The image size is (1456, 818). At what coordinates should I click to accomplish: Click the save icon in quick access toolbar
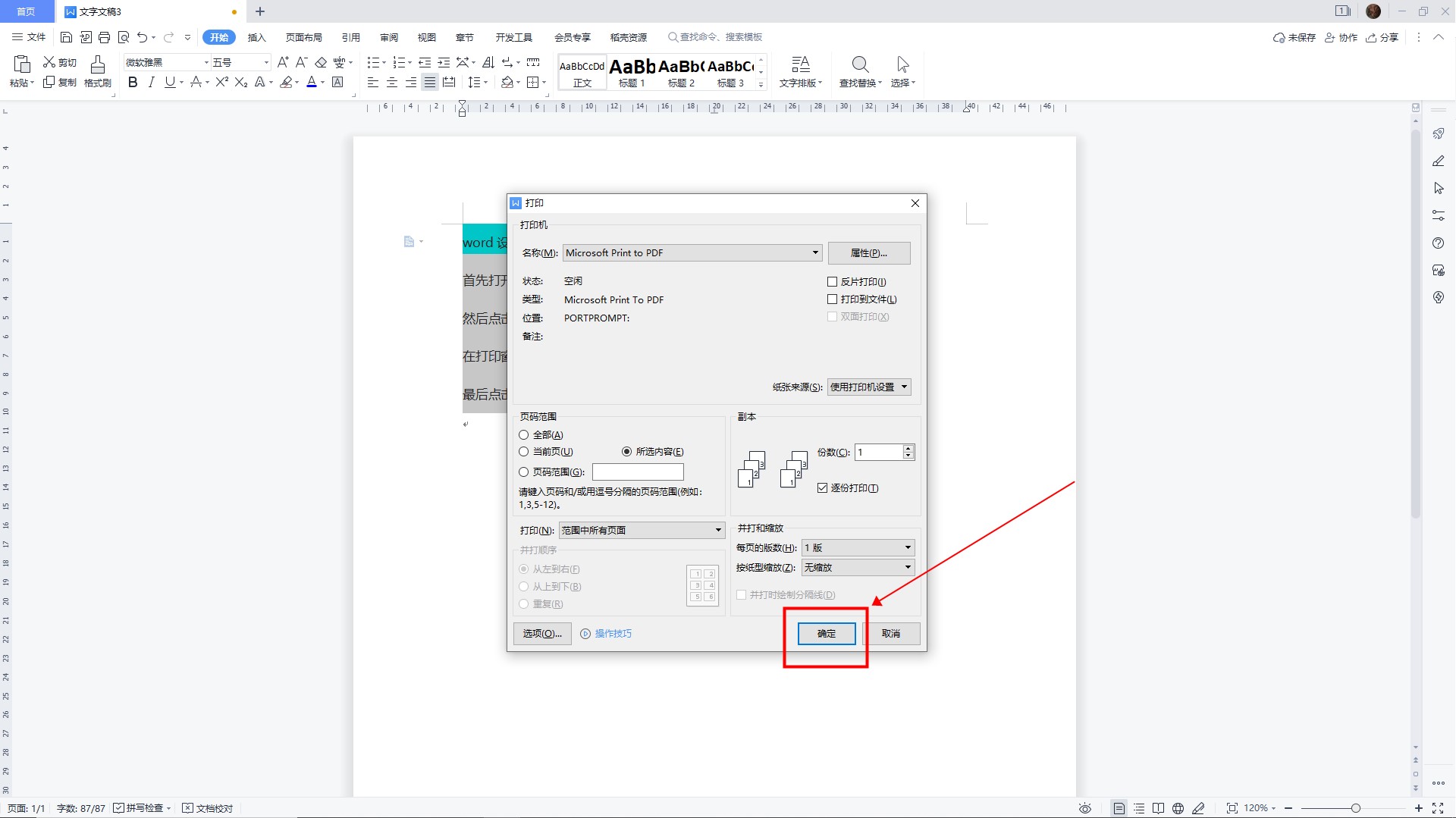coord(66,37)
